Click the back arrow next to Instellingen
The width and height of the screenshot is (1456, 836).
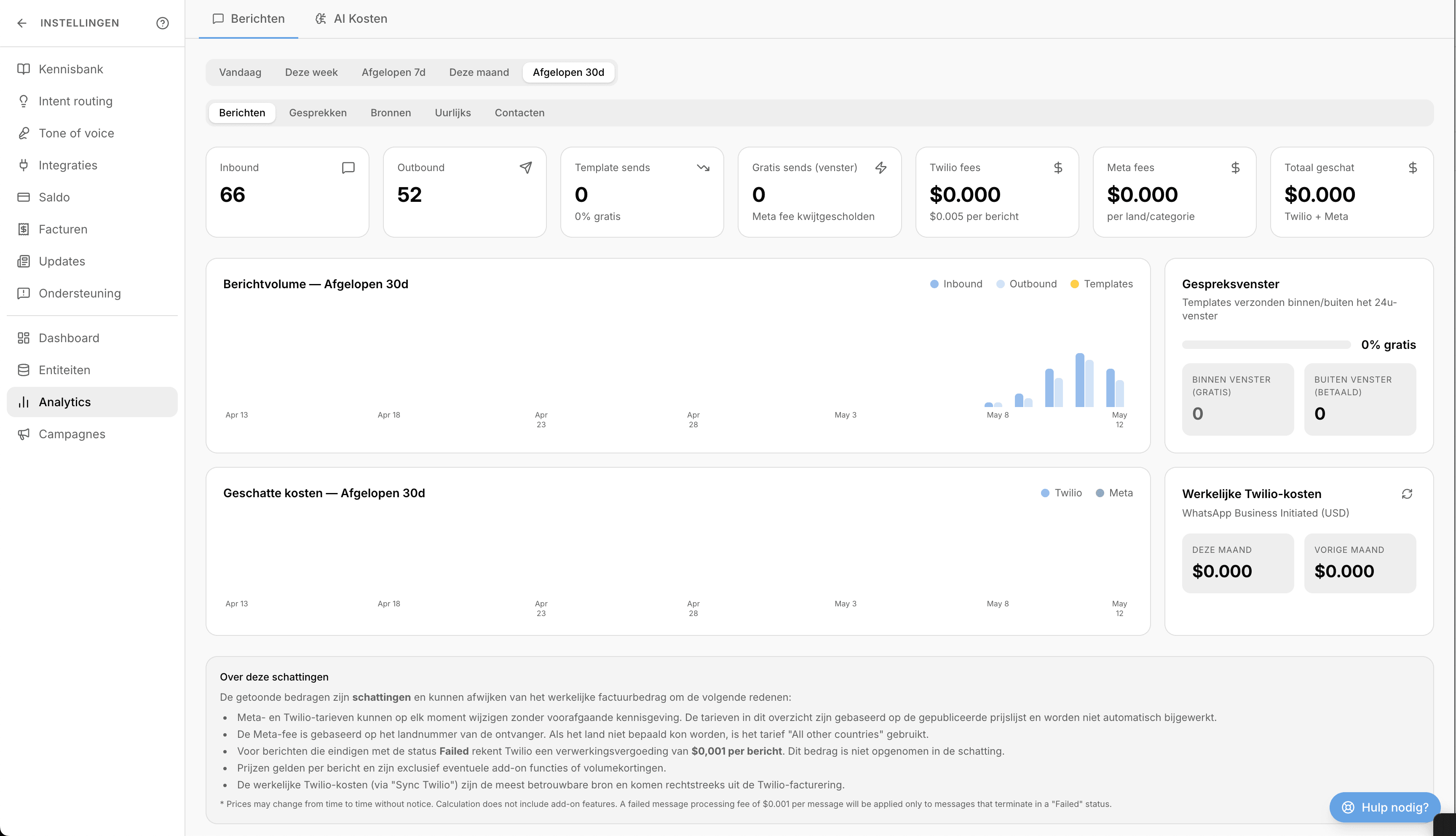[x=22, y=23]
